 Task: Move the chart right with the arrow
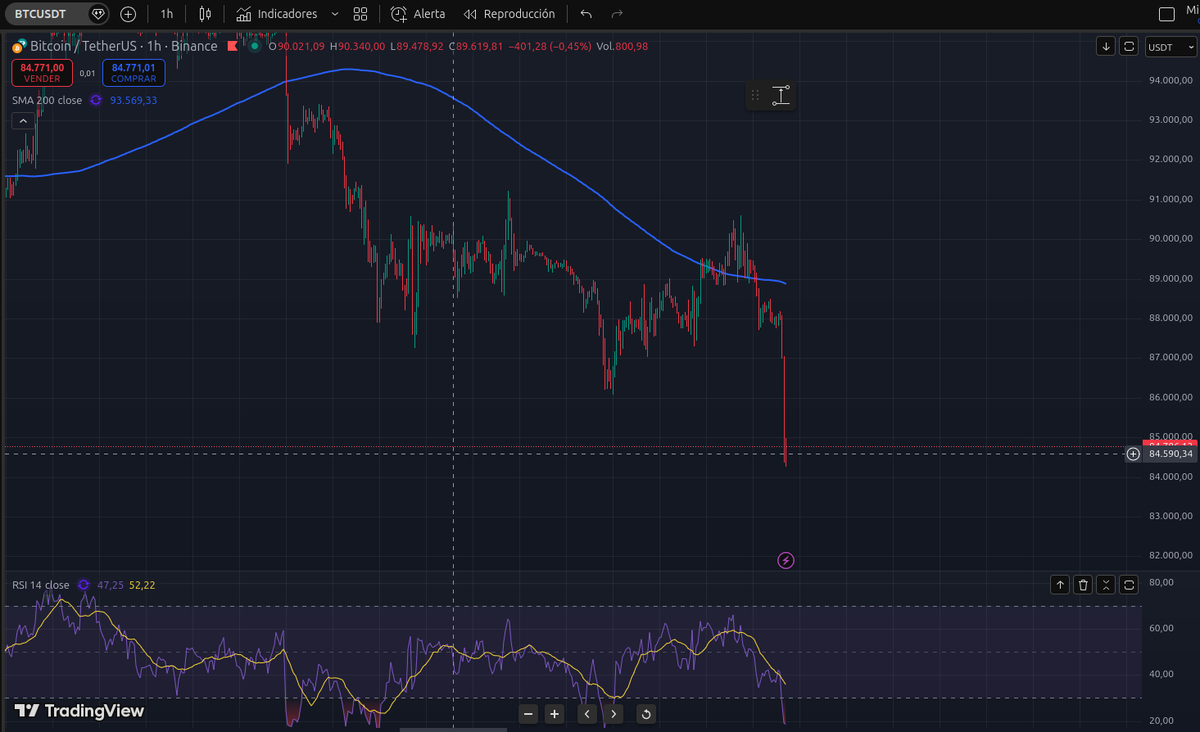pyautogui.click(x=613, y=713)
